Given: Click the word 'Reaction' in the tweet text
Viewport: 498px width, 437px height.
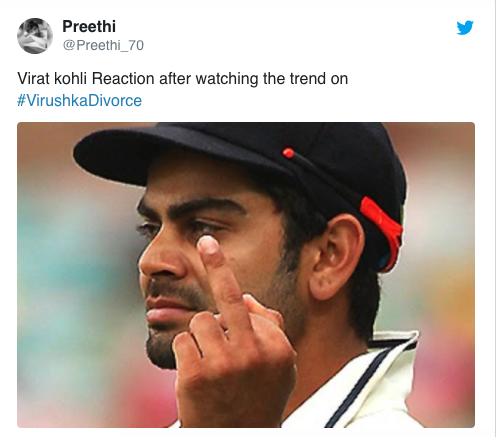Looking at the screenshot, I should 123,79.
